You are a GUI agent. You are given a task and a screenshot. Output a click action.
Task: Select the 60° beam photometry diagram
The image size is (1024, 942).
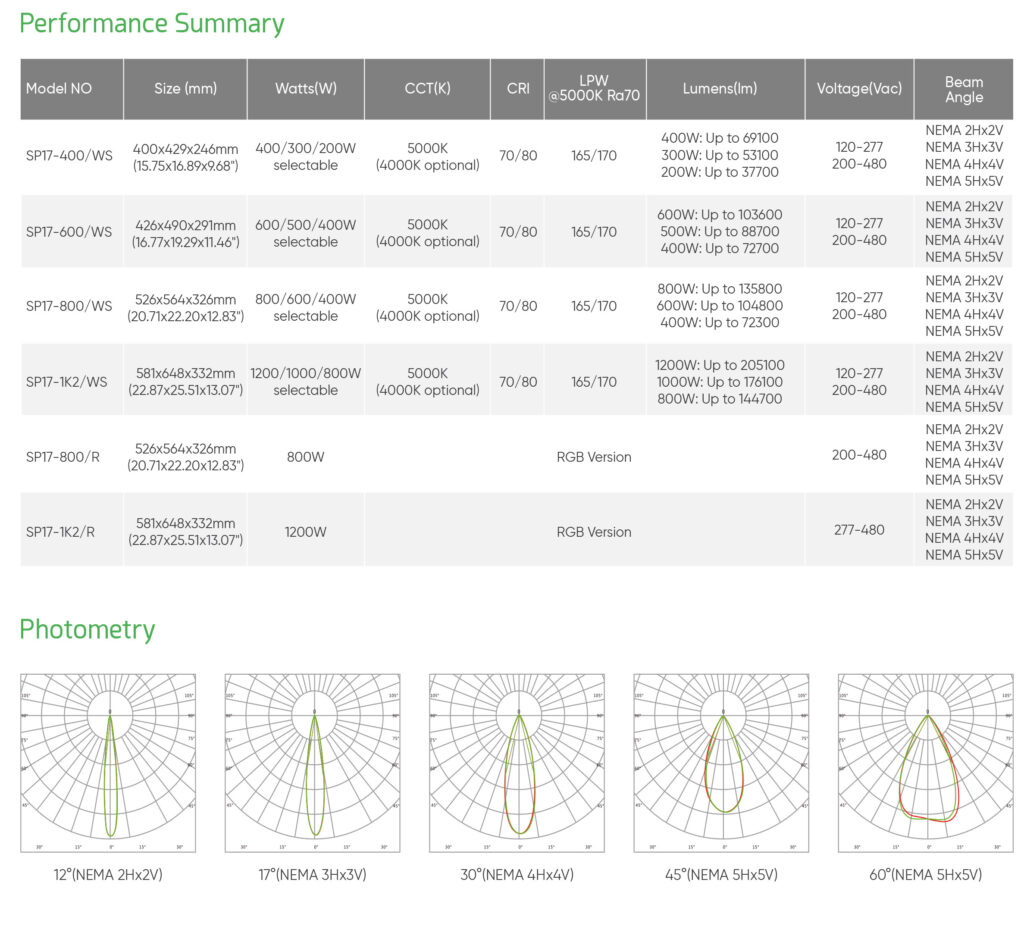click(926, 762)
